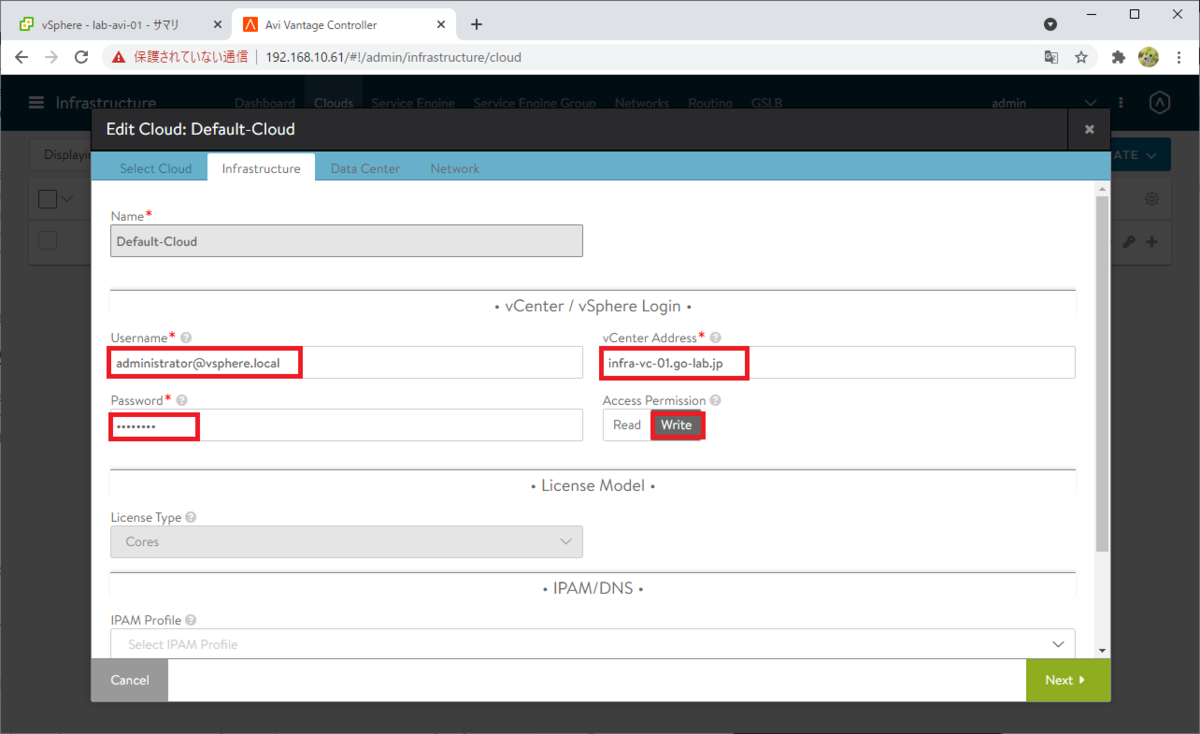1200x734 pixels.
Task: Click the help icon next to Access Permission
Action: (x=715, y=401)
